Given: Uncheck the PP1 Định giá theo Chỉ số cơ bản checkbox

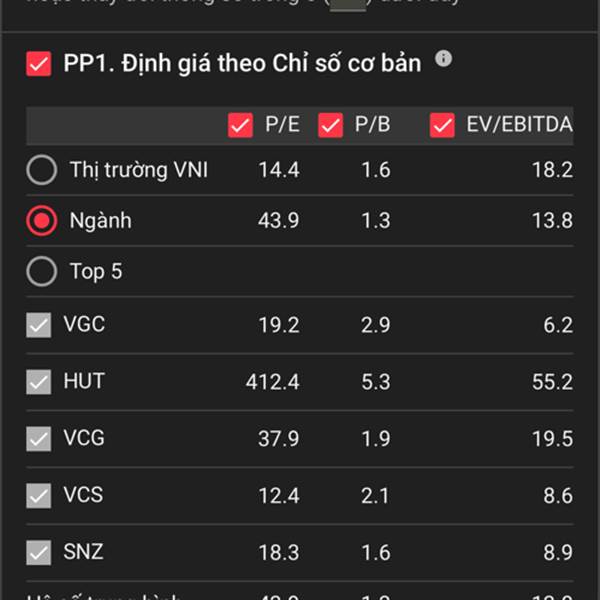Looking at the screenshot, I should point(39,64).
